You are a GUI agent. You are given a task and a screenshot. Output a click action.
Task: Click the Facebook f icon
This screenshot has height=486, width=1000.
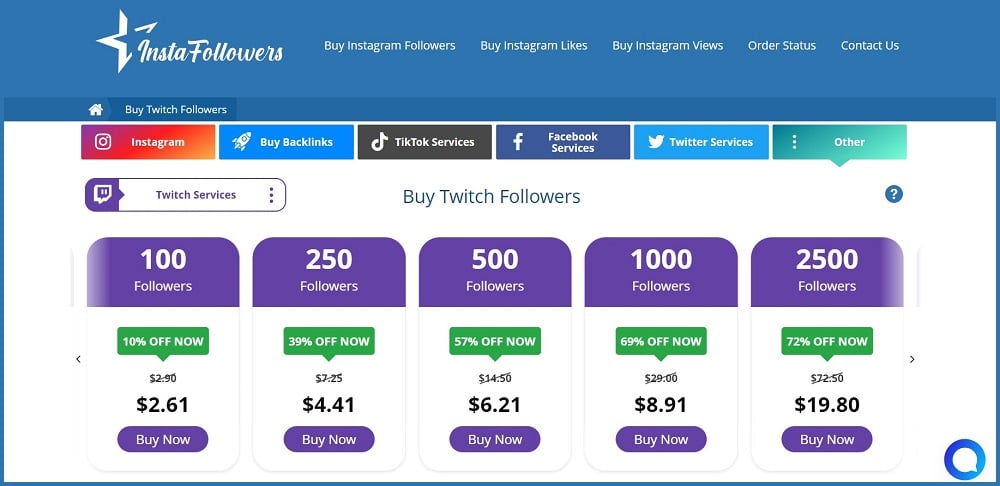point(518,142)
